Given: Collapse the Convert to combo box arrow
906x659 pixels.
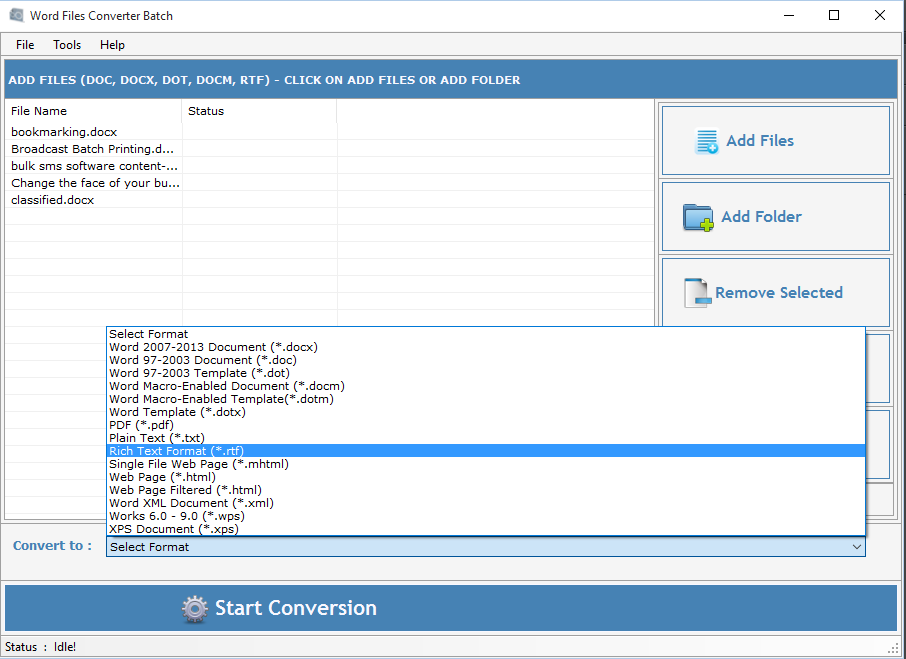Looking at the screenshot, I should [856, 547].
